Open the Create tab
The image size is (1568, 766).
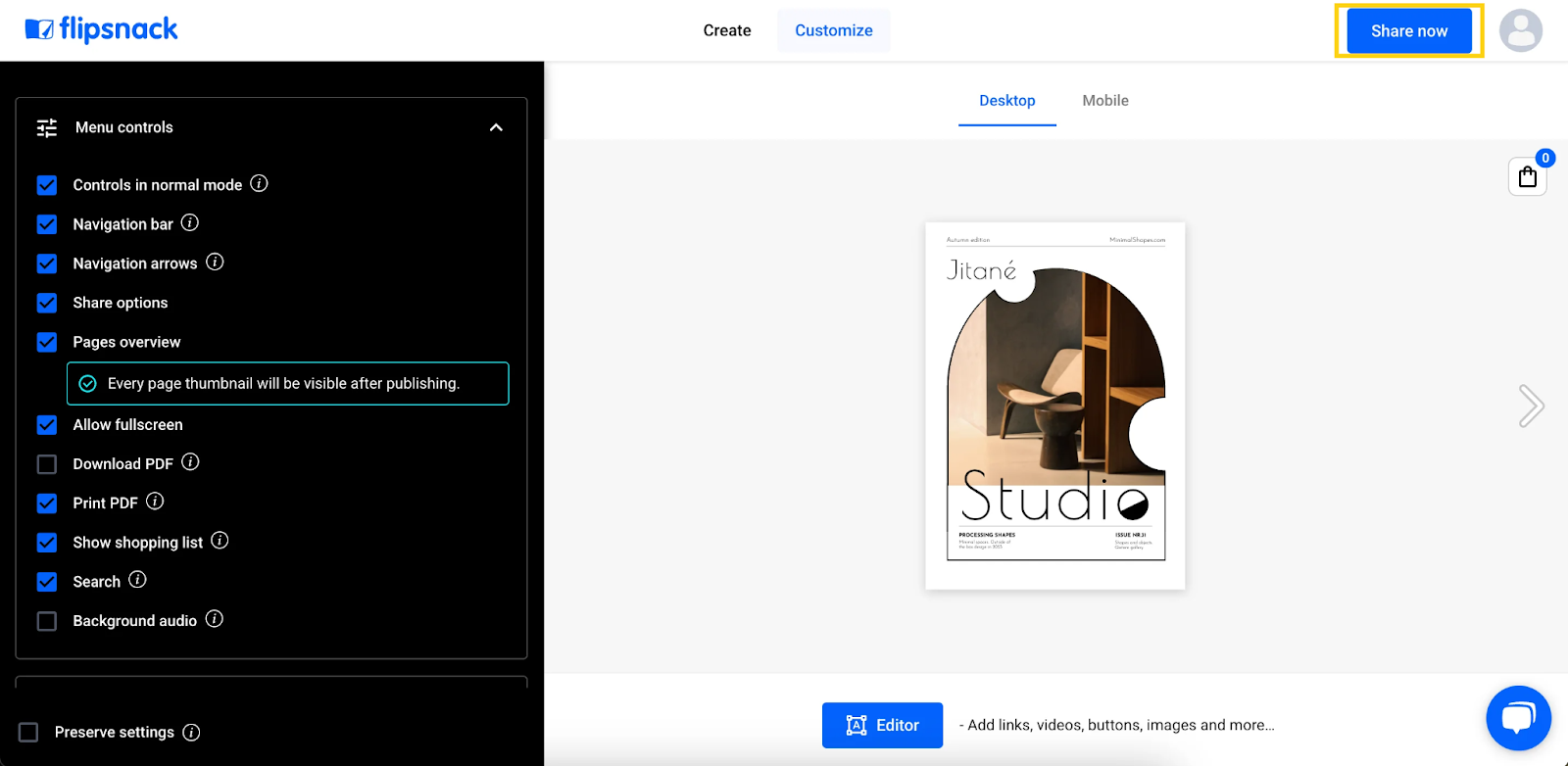pyautogui.click(x=726, y=30)
